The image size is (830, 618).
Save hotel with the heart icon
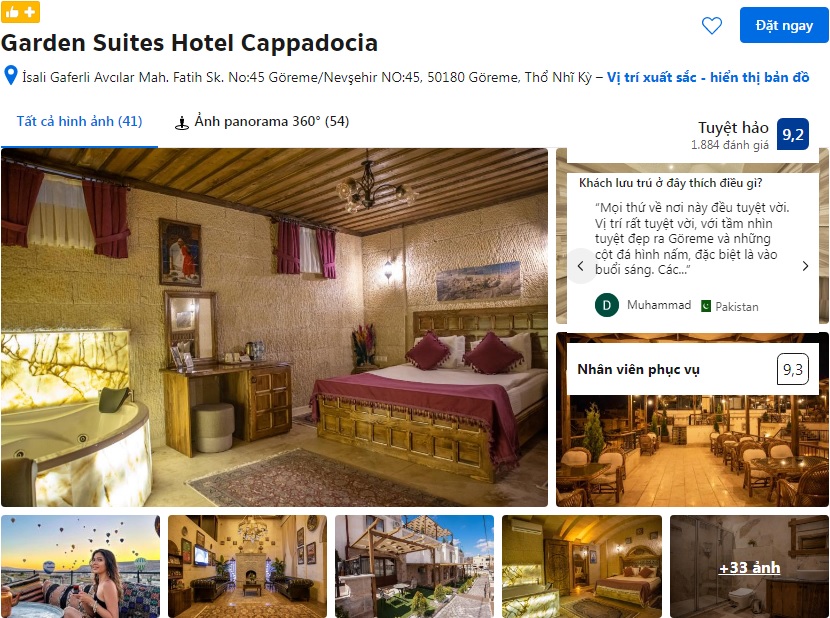coord(711,25)
